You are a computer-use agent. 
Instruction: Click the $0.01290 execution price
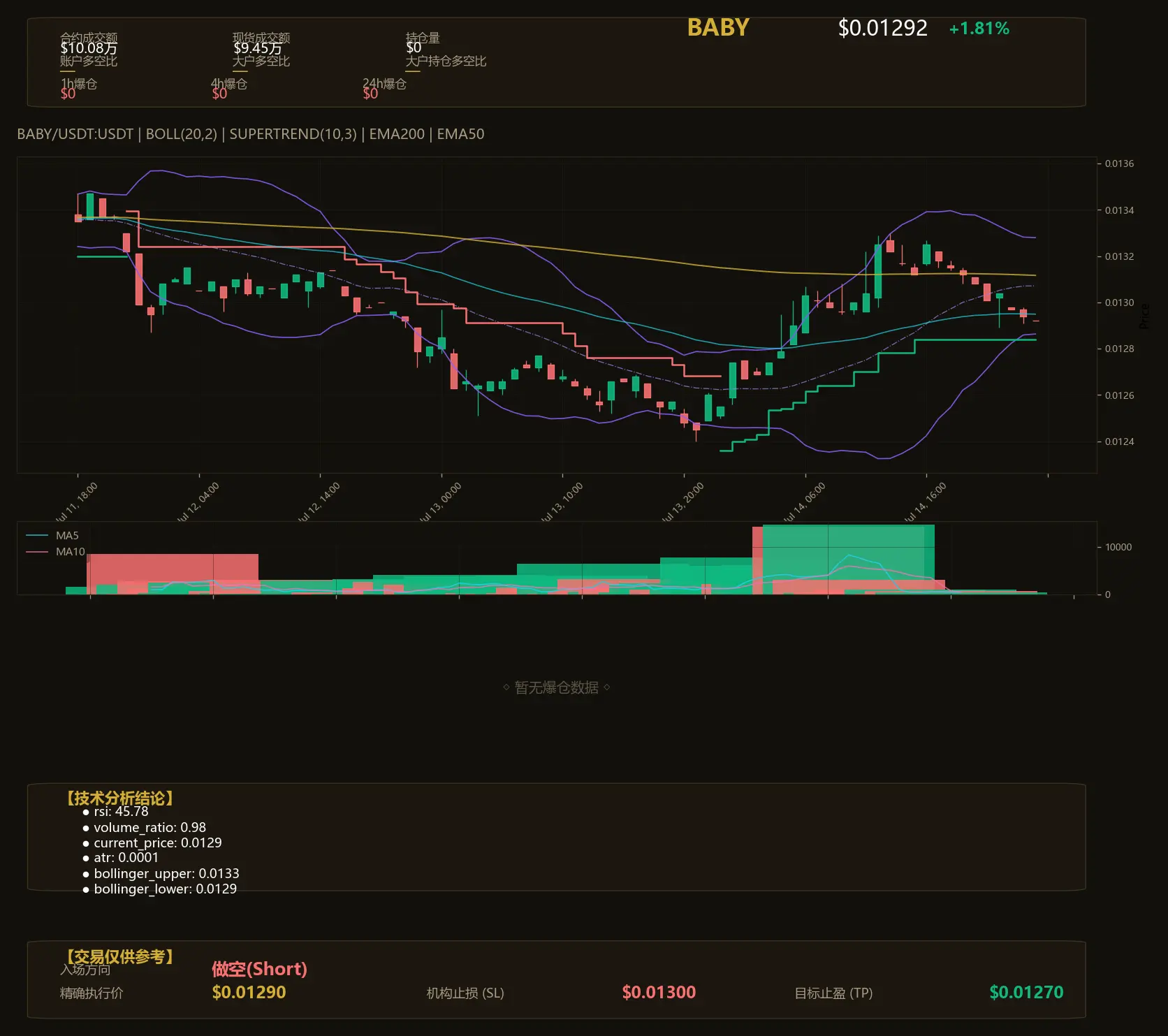click(249, 992)
